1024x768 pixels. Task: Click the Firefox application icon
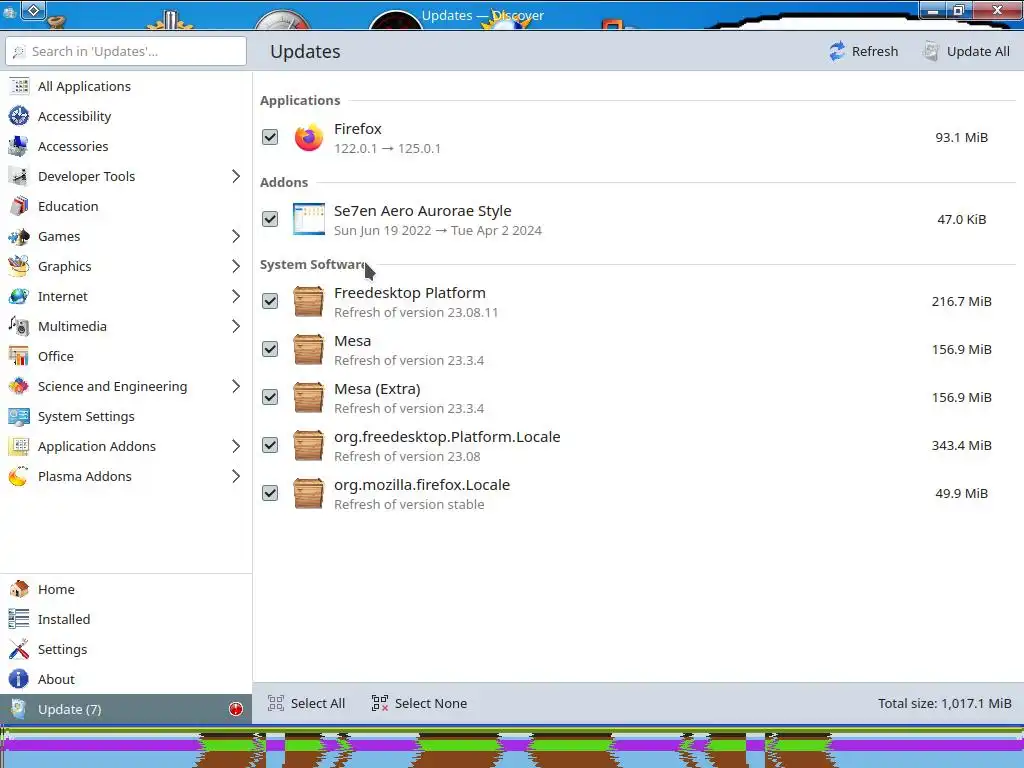[308, 137]
